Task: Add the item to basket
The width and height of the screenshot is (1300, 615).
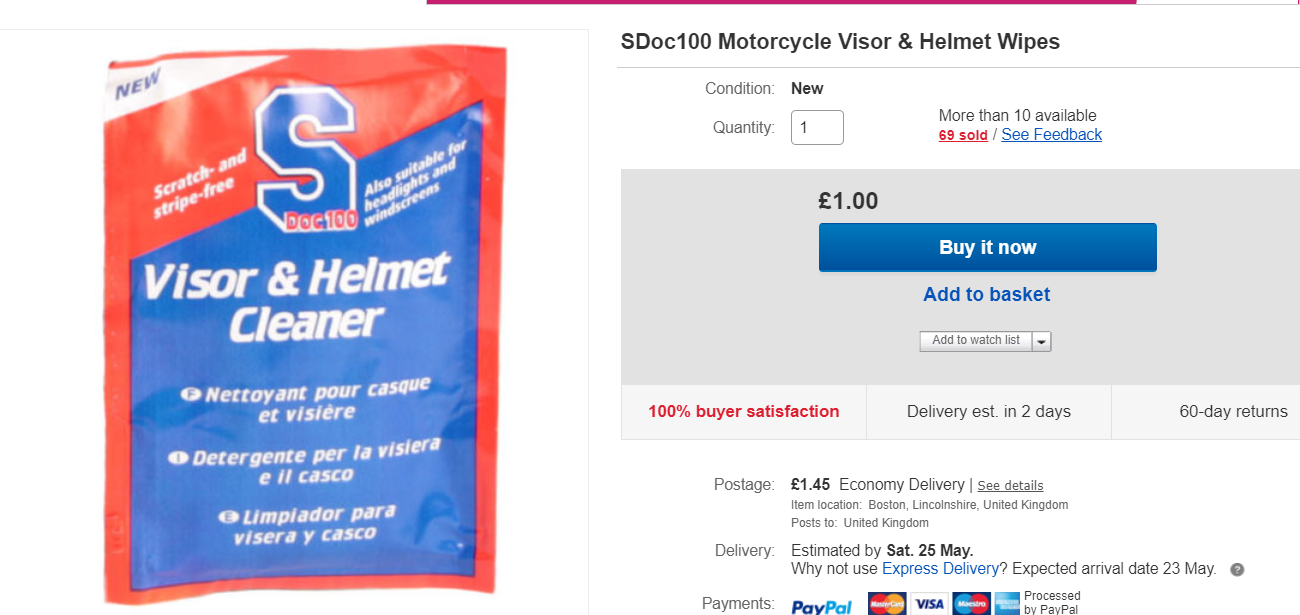Action: (x=987, y=294)
